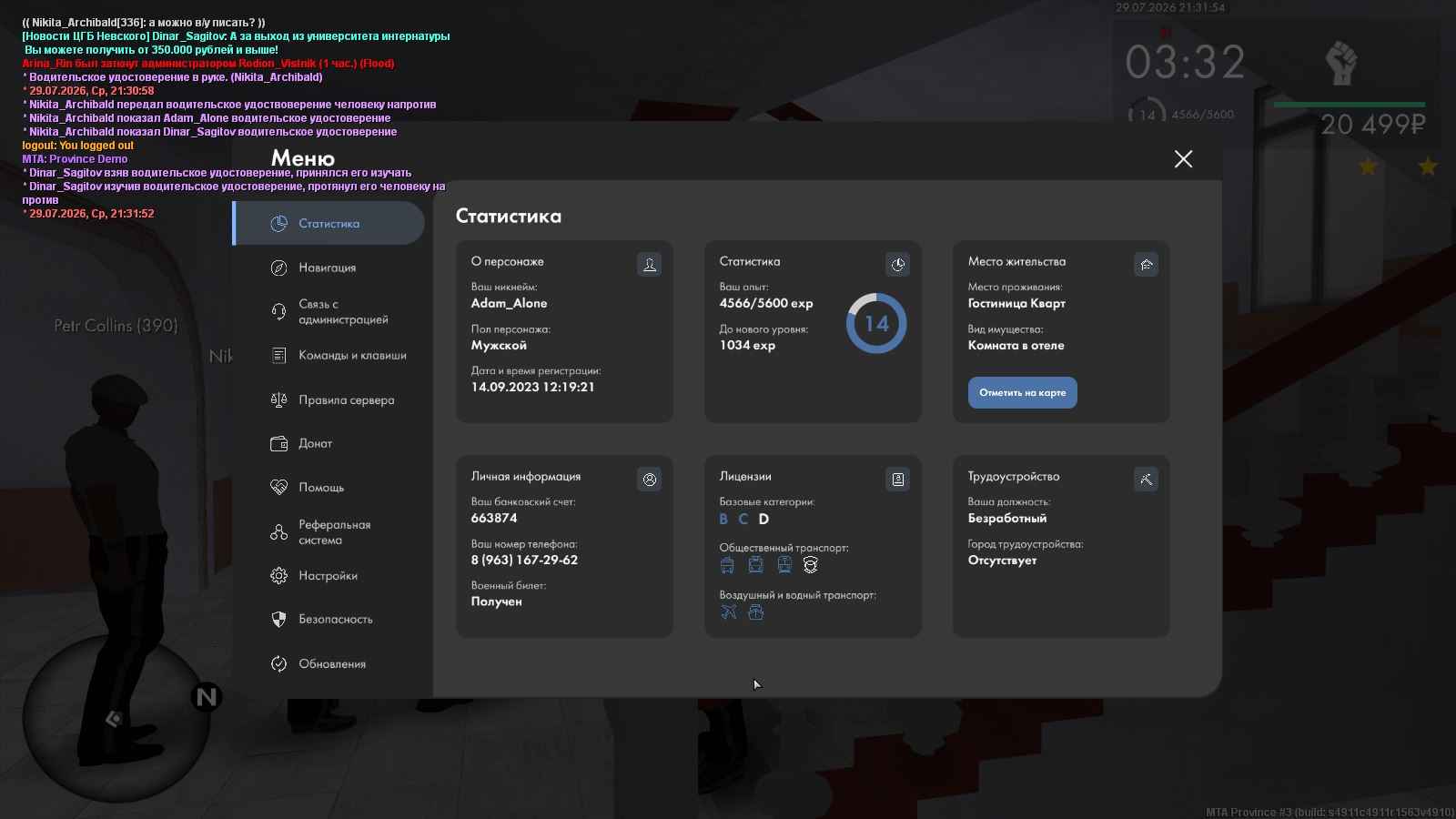Click the scales icon for Правила сервера

pos(278,399)
